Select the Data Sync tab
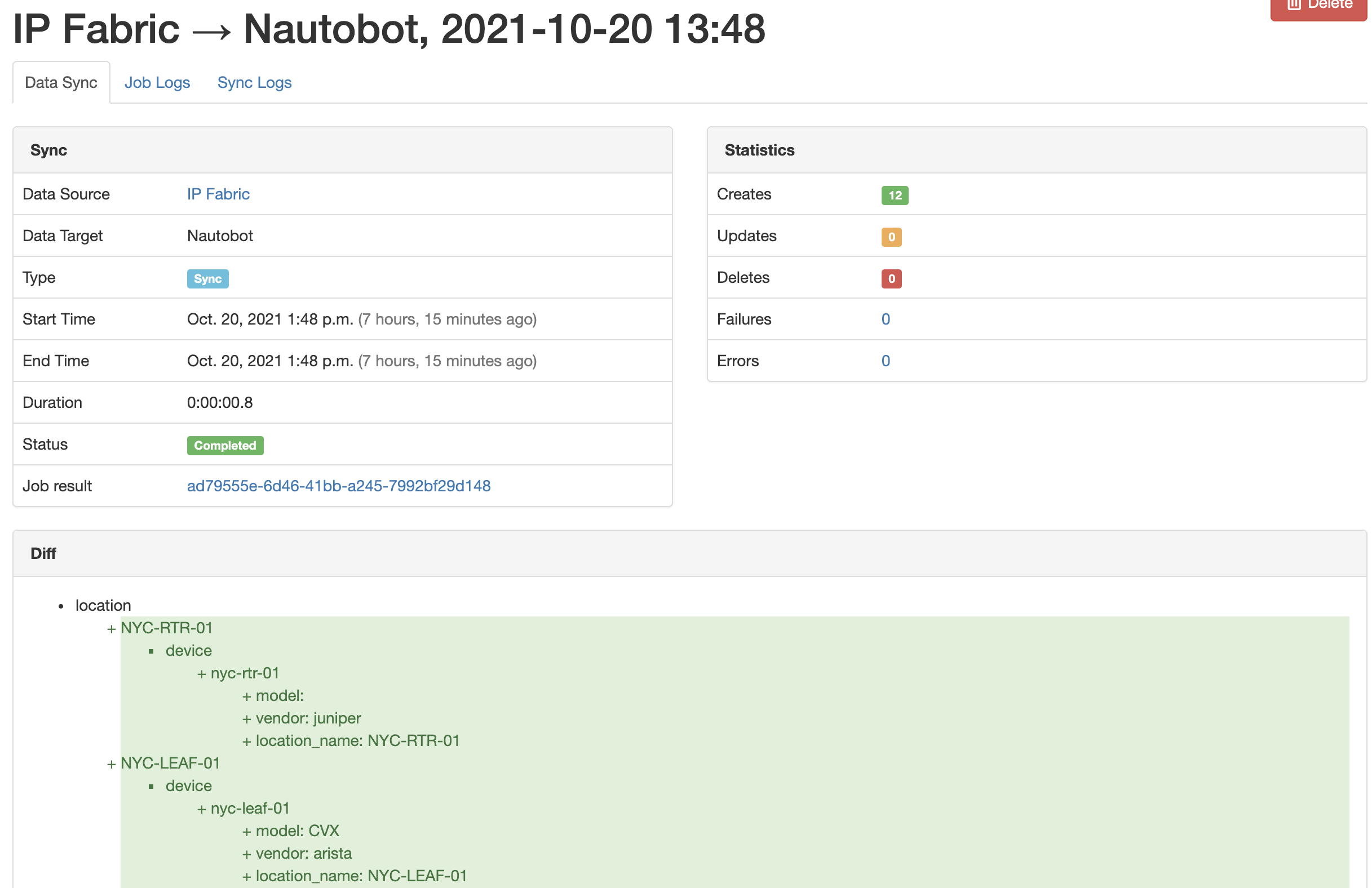The height and width of the screenshot is (888, 1372). point(61,82)
